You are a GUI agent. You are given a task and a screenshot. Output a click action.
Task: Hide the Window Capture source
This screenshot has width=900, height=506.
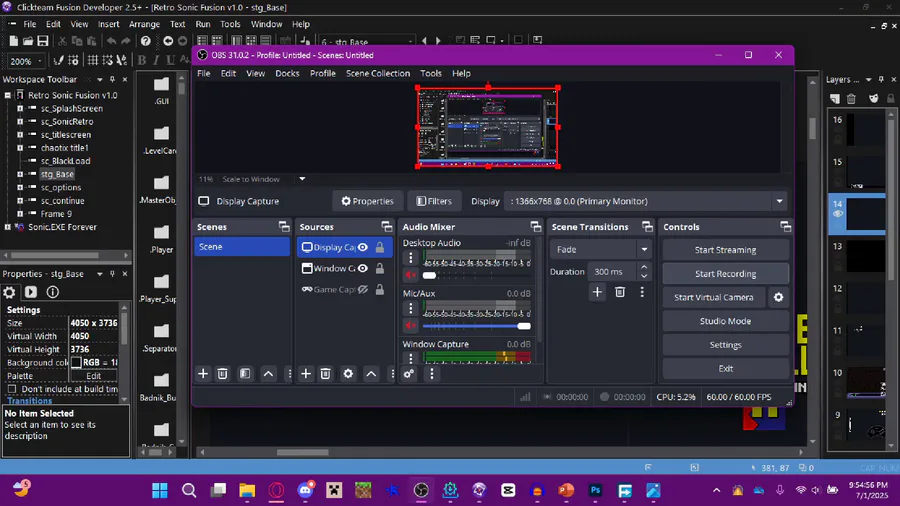tap(363, 268)
